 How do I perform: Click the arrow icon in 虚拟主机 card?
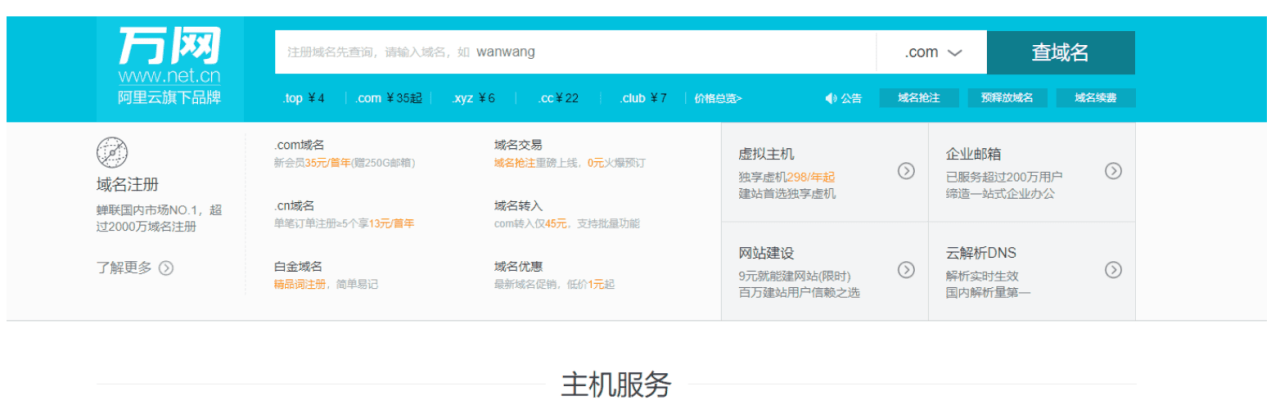(x=906, y=170)
